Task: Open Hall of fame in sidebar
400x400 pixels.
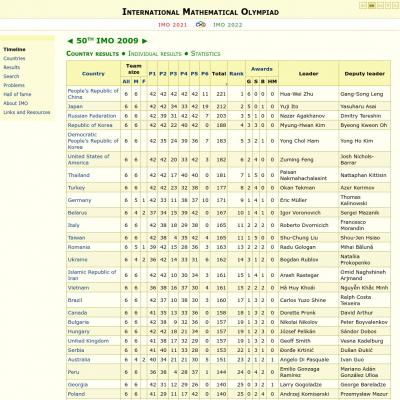Action: click(17, 94)
